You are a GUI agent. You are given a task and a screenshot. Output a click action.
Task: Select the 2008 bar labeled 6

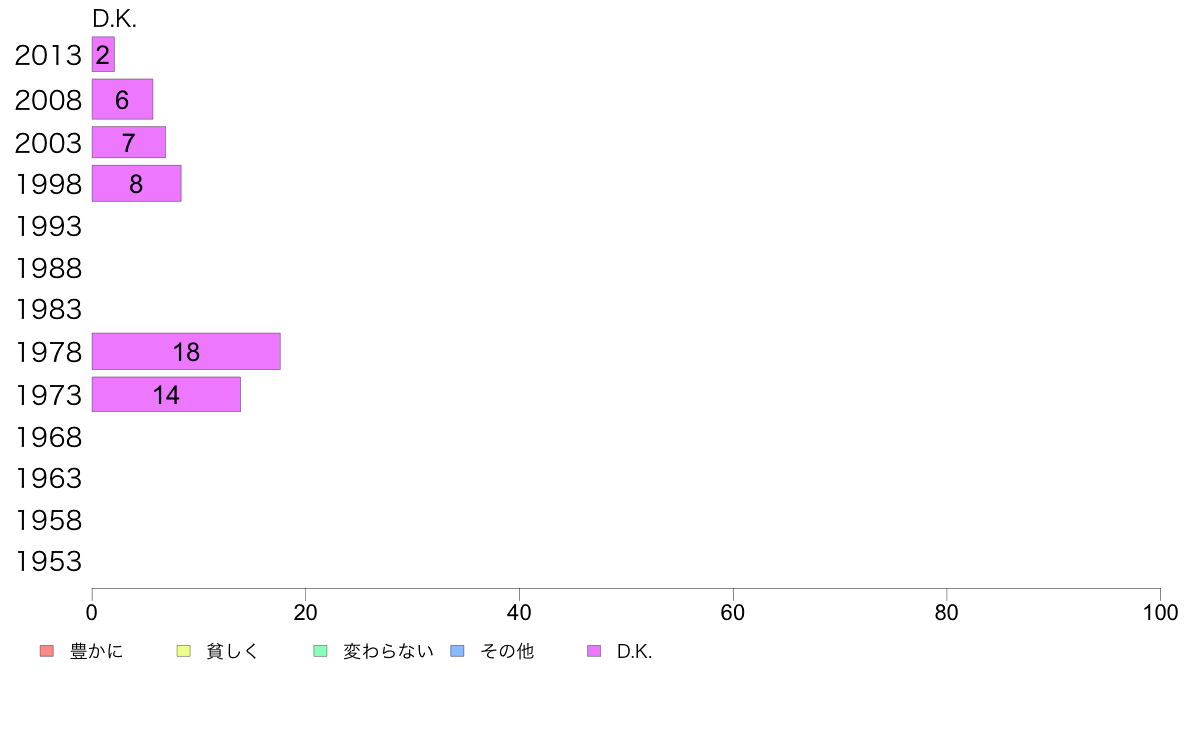(122, 99)
